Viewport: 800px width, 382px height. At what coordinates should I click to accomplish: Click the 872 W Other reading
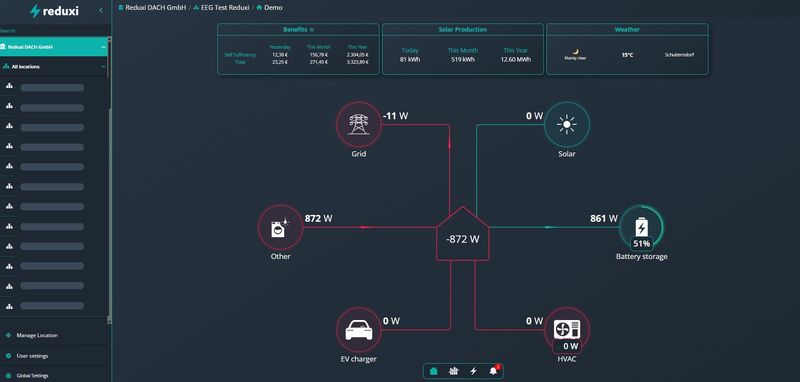click(x=318, y=218)
